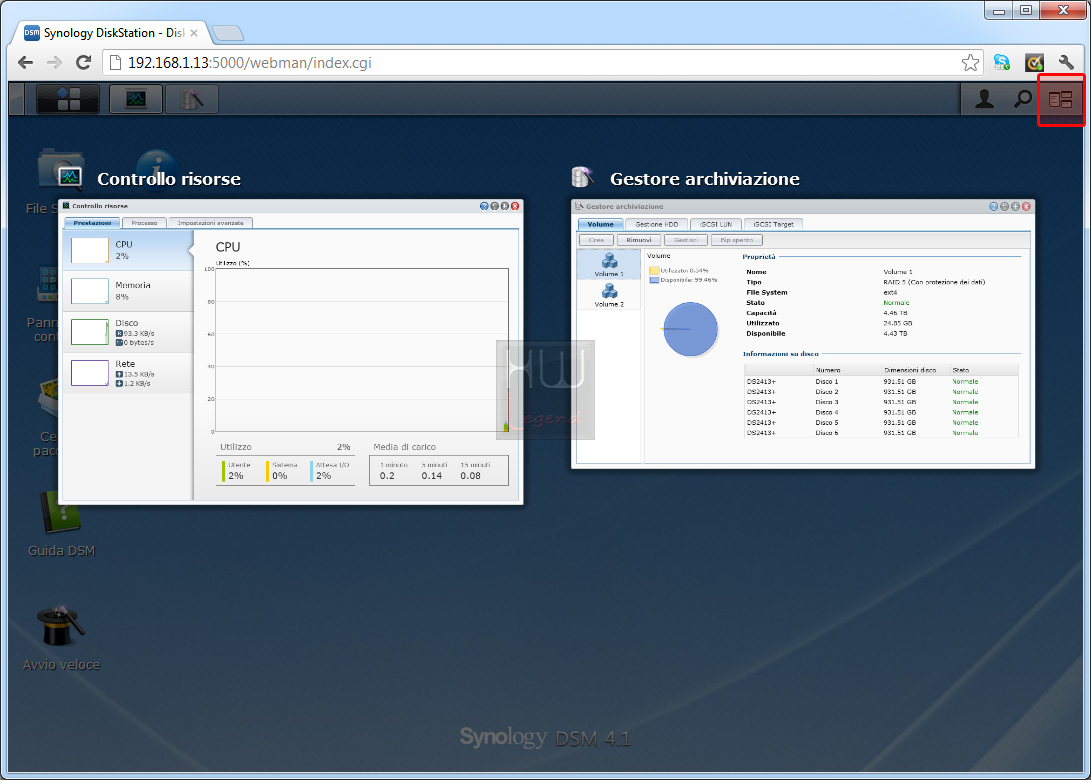Click the volume usage pie chart

click(690, 329)
